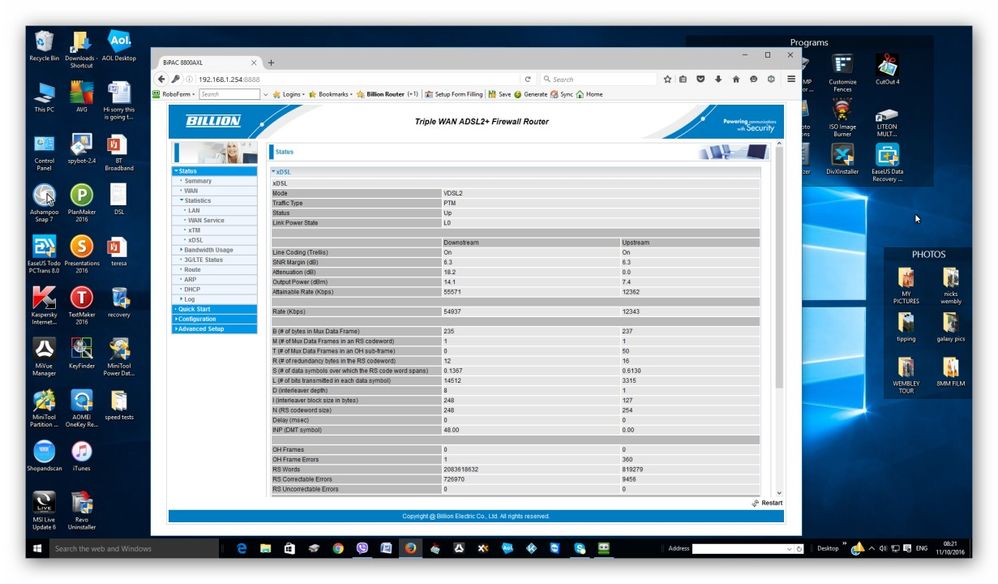Focus the RoboForm toolbar search field

229,94
